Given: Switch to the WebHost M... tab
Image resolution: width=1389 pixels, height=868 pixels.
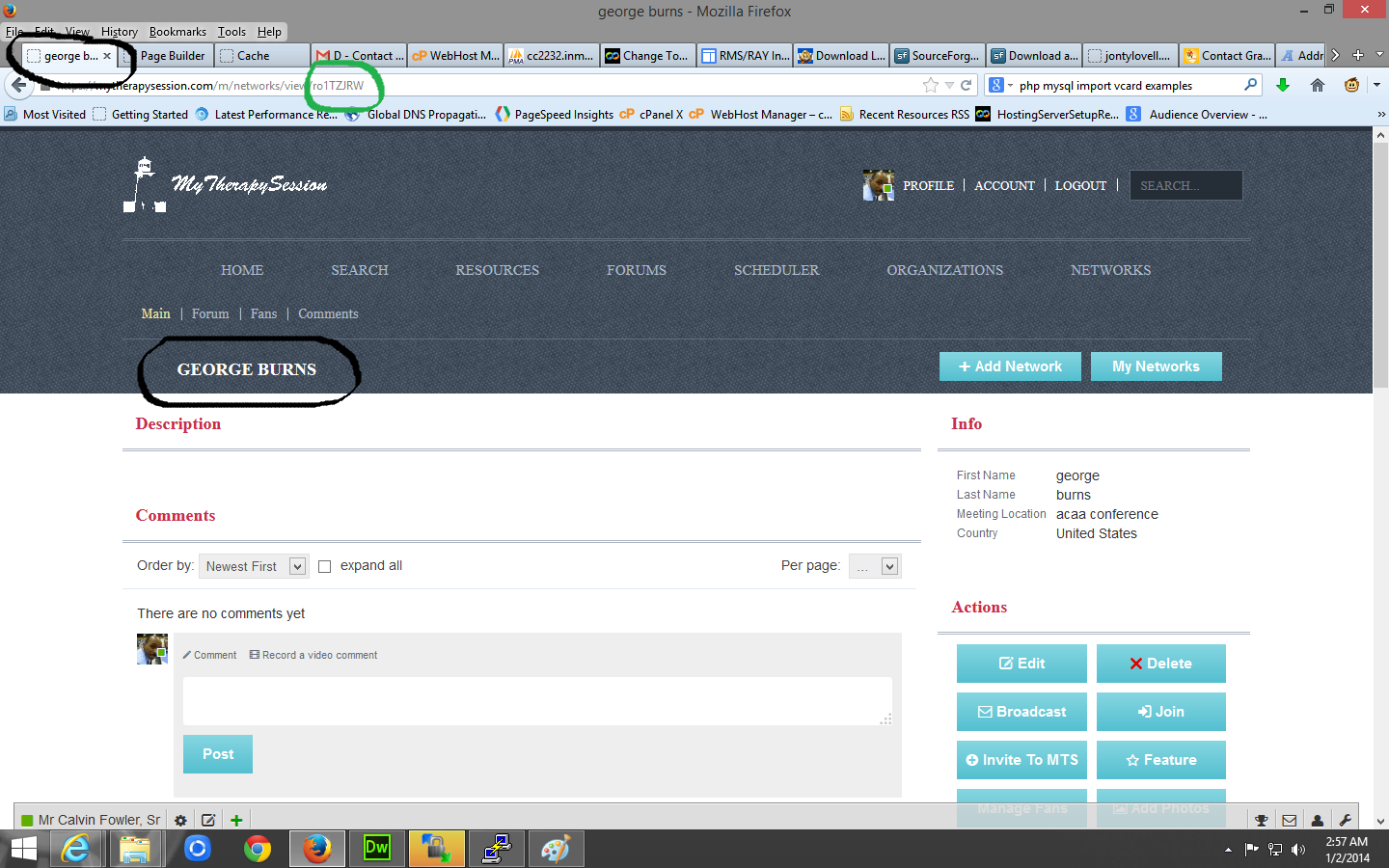Looking at the screenshot, I should point(455,56).
